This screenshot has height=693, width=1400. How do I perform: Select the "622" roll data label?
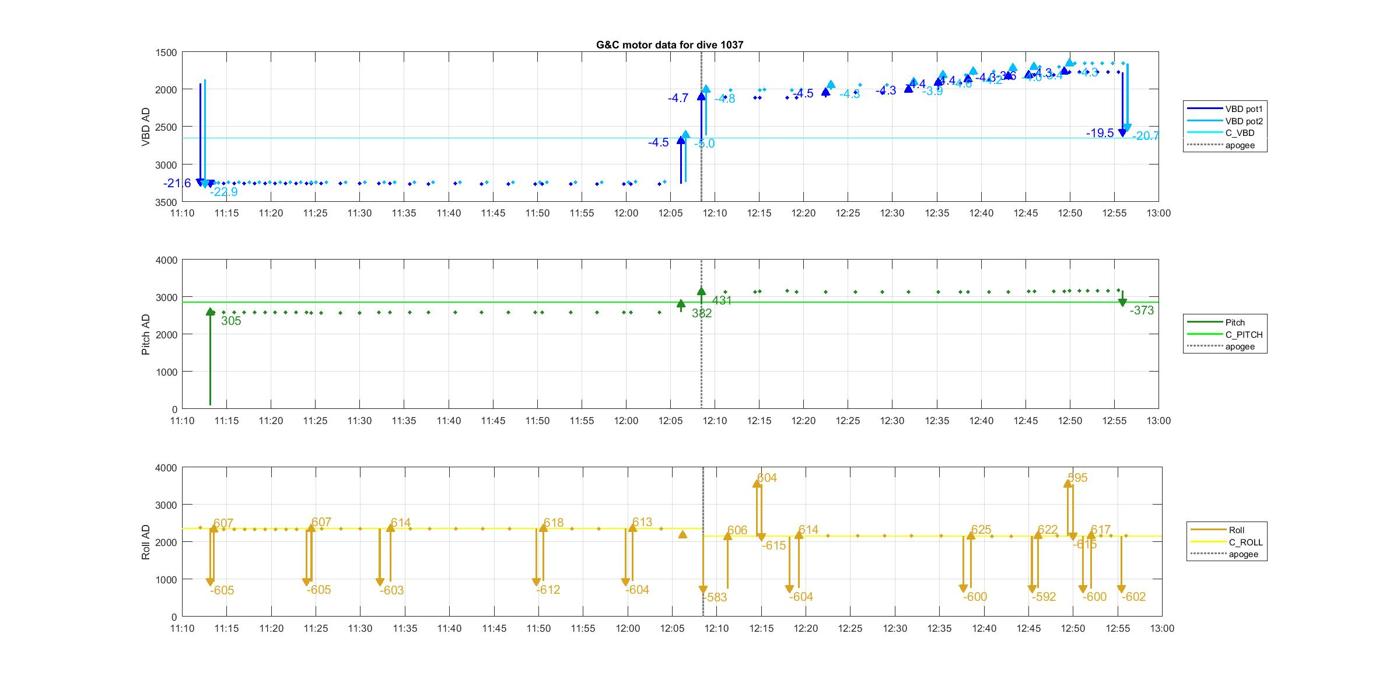click(1047, 530)
